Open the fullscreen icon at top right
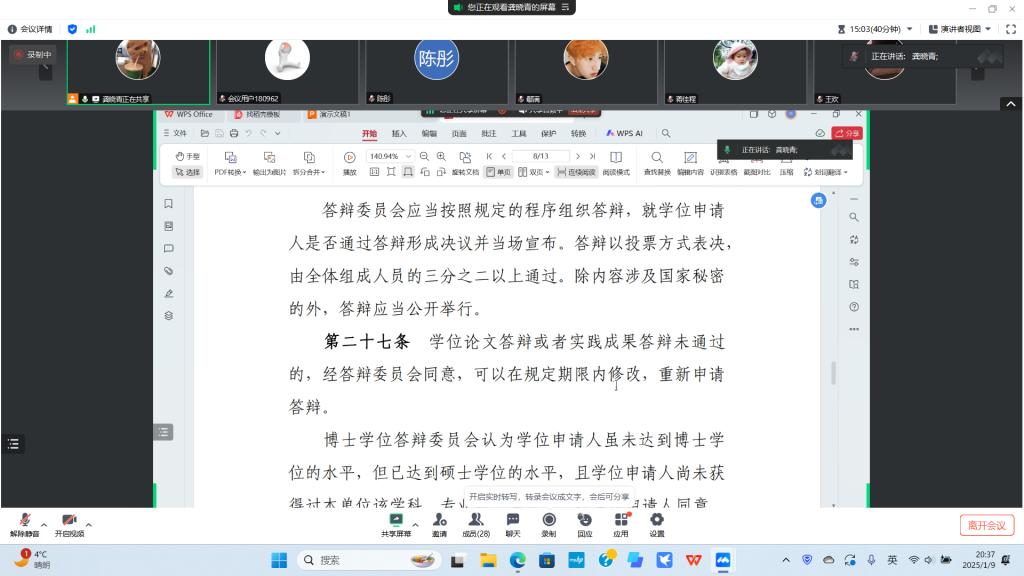 pos(1010,29)
